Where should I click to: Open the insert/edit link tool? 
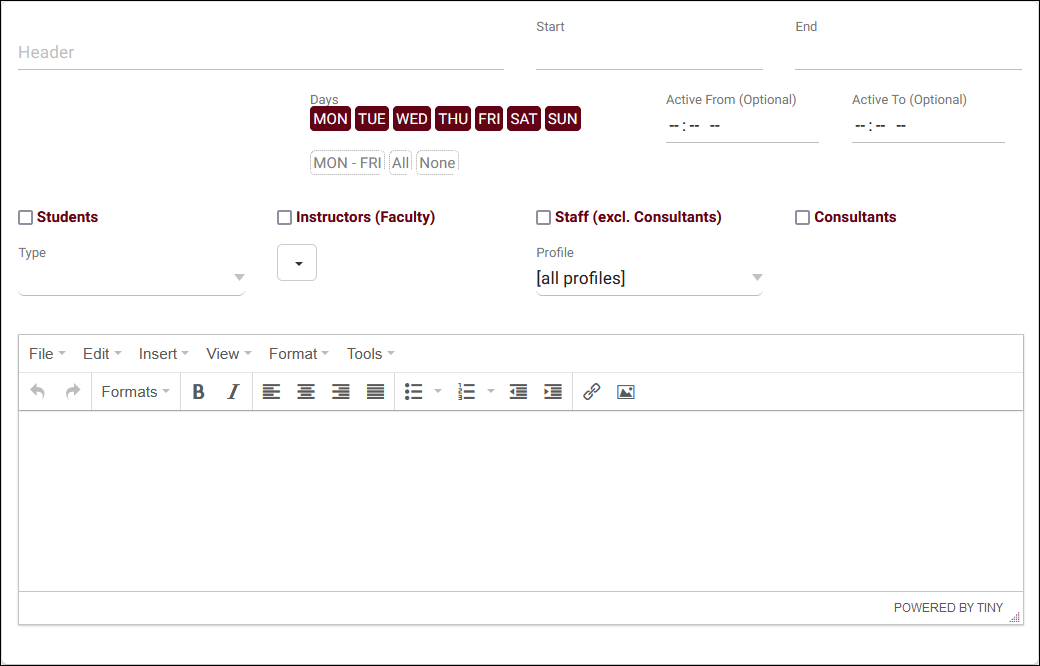(591, 392)
